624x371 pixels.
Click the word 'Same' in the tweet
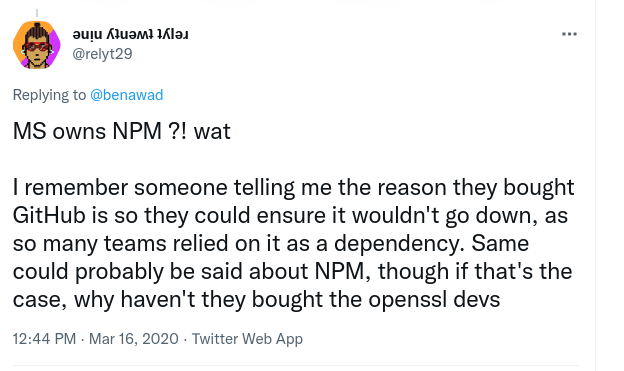pyautogui.click(x=500, y=244)
